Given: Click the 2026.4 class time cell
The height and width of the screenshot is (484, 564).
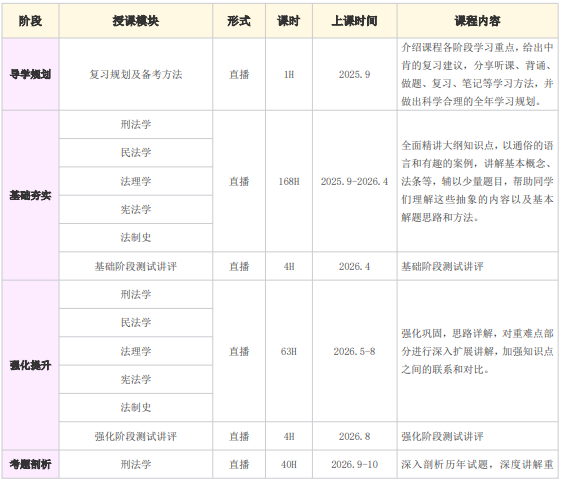Looking at the screenshot, I should [x=355, y=266].
